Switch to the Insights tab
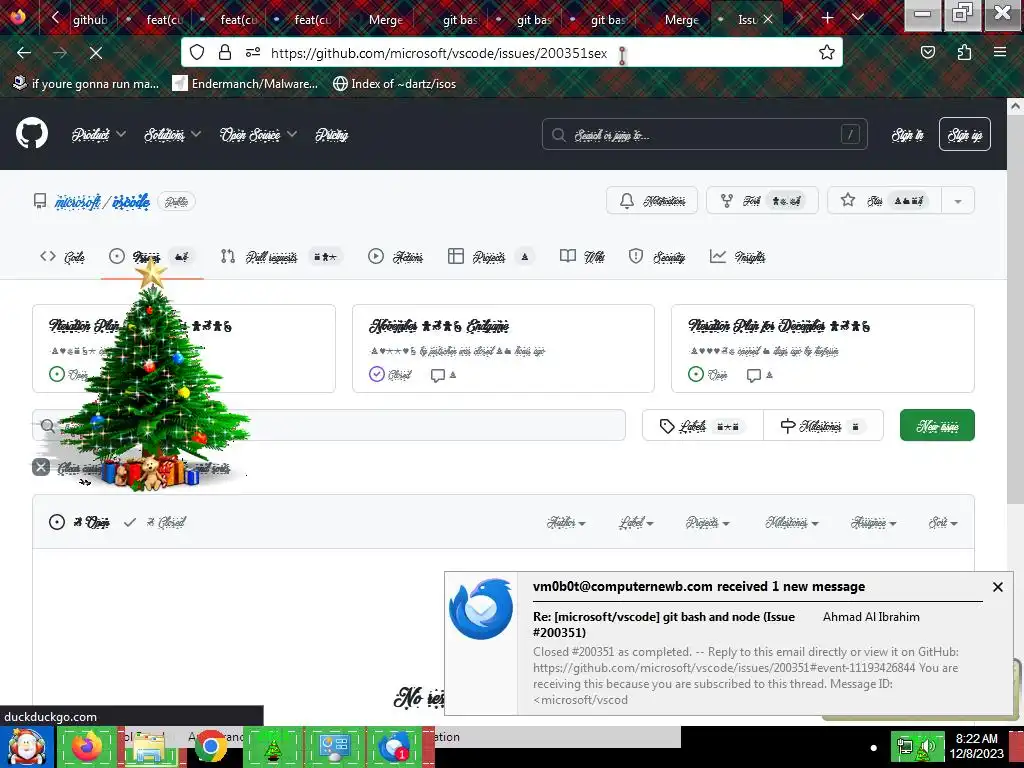 pyautogui.click(x=737, y=257)
